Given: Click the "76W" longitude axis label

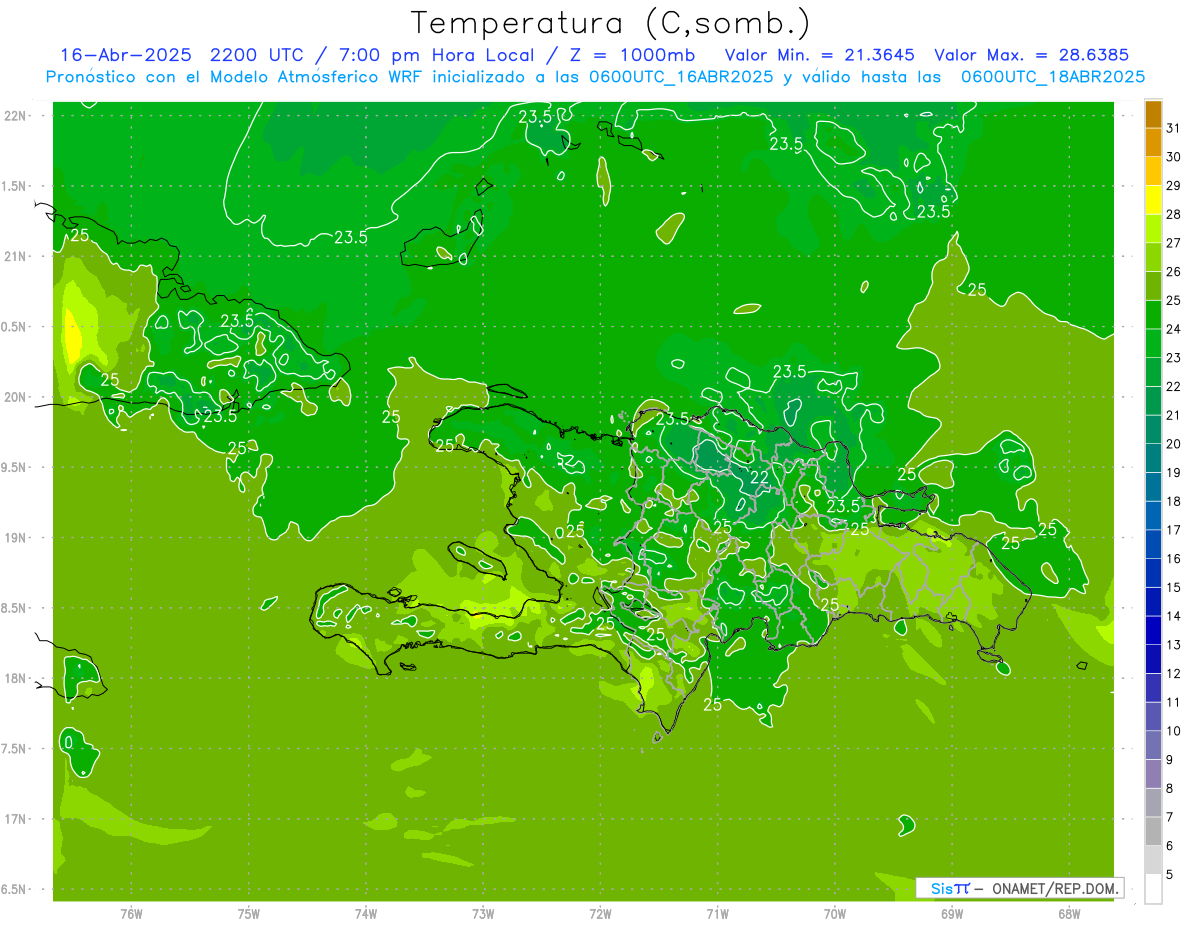Looking at the screenshot, I should click(131, 913).
